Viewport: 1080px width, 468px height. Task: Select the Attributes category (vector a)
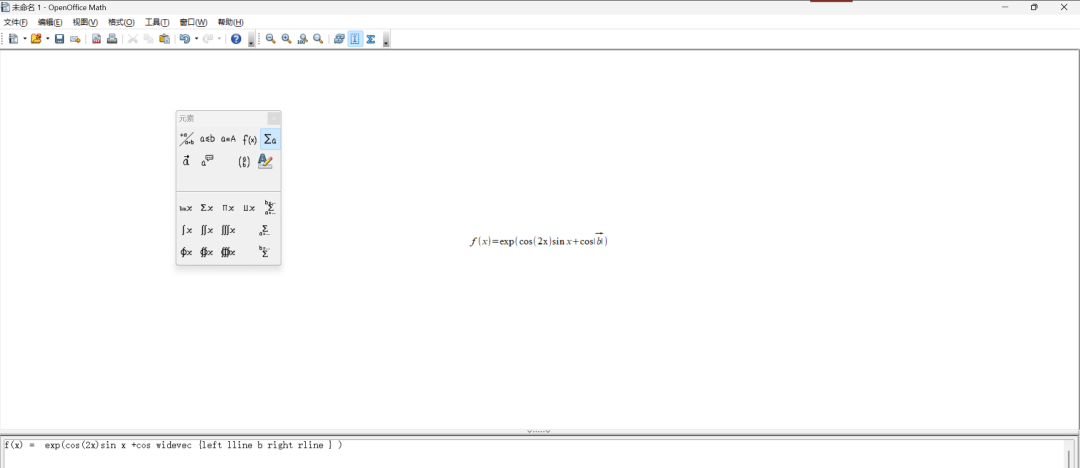point(187,161)
